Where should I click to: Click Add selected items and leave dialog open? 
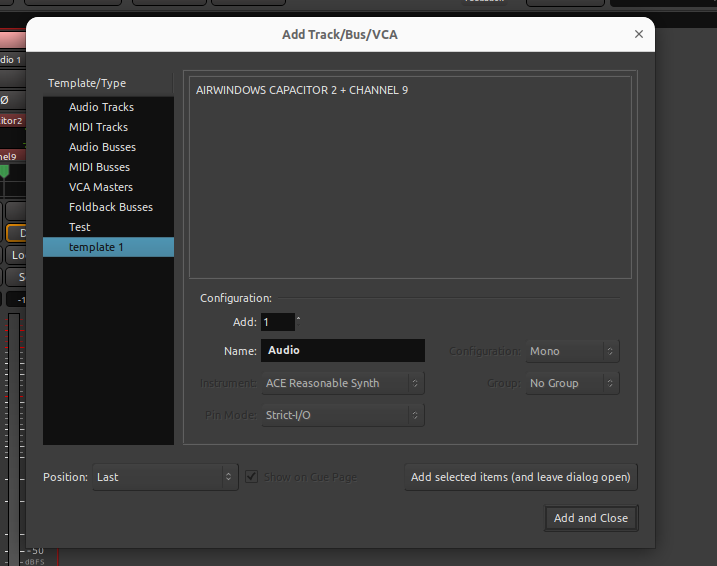520,477
